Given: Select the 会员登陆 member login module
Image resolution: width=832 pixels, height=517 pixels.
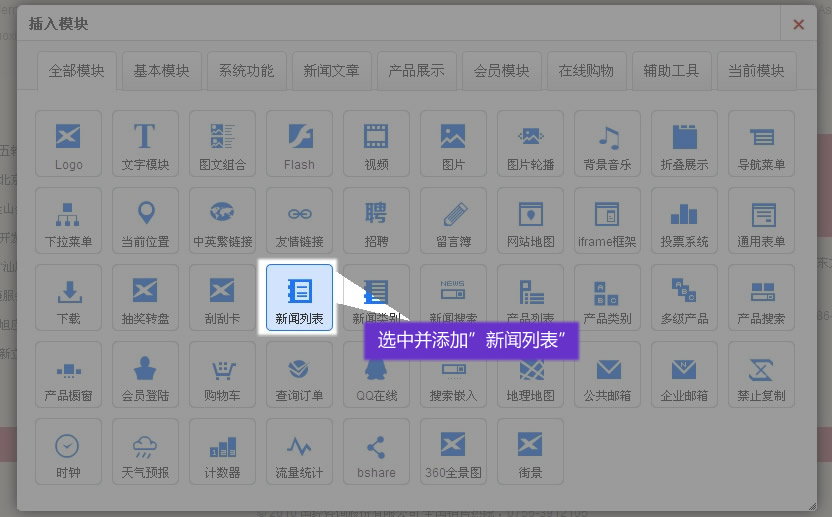Looking at the screenshot, I should pyautogui.click(x=145, y=375).
